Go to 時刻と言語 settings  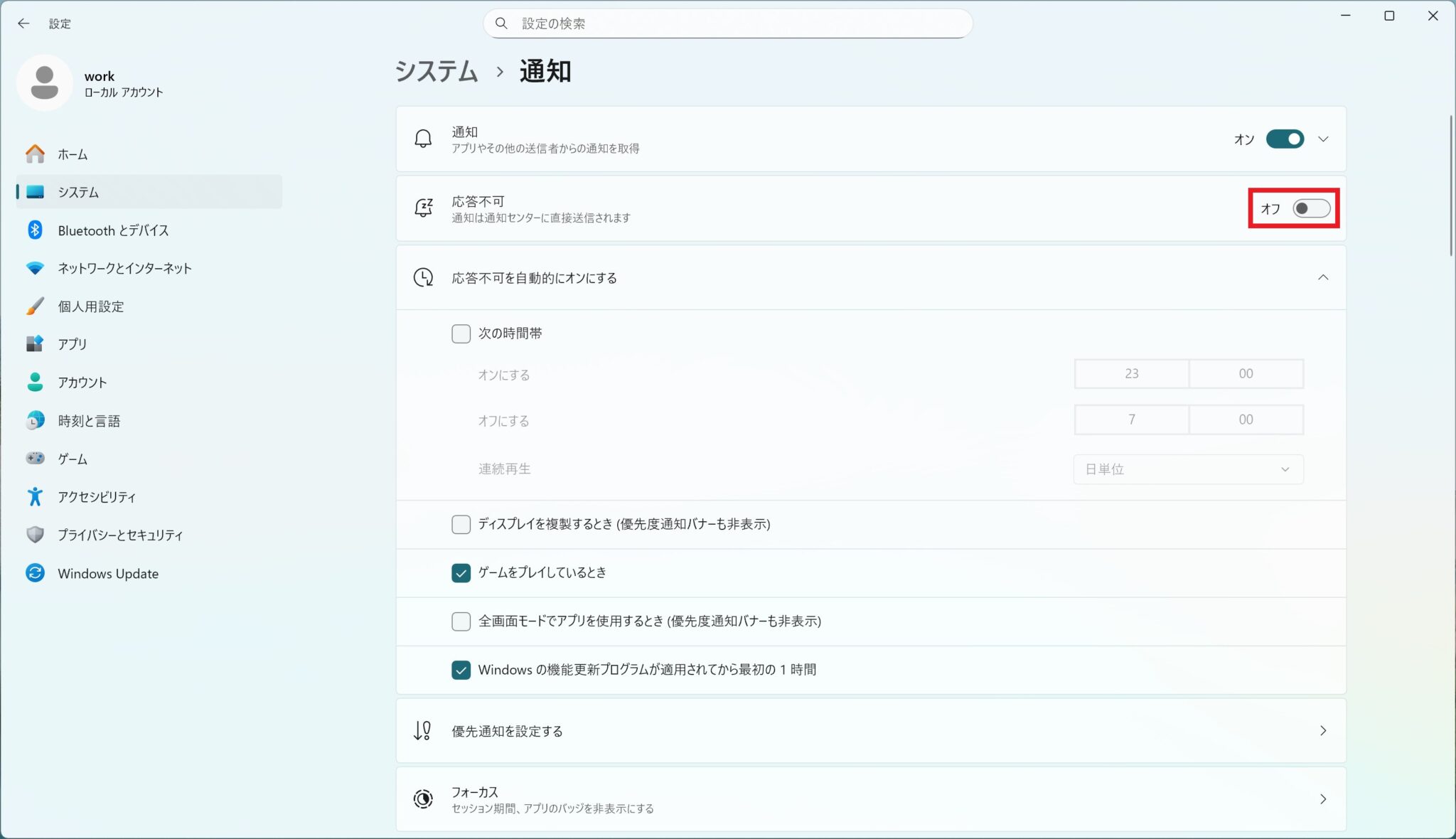89,421
